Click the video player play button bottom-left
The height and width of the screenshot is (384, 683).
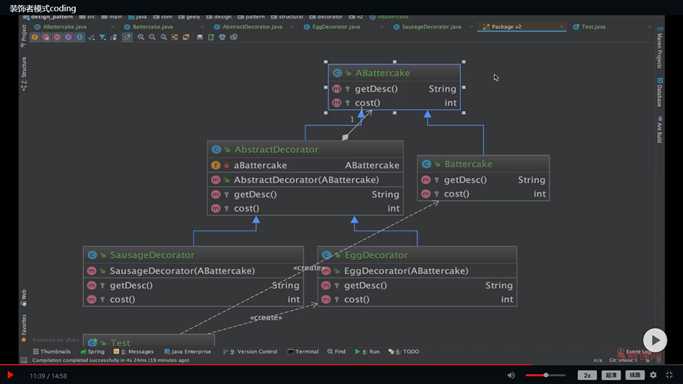click(x=10, y=375)
